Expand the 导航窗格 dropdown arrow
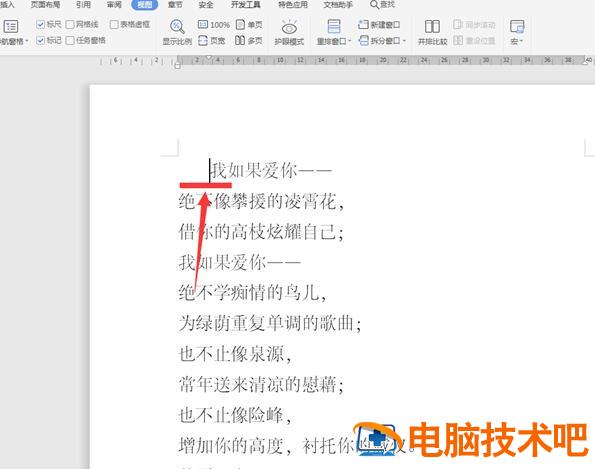The height and width of the screenshot is (469, 595). coord(27,41)
